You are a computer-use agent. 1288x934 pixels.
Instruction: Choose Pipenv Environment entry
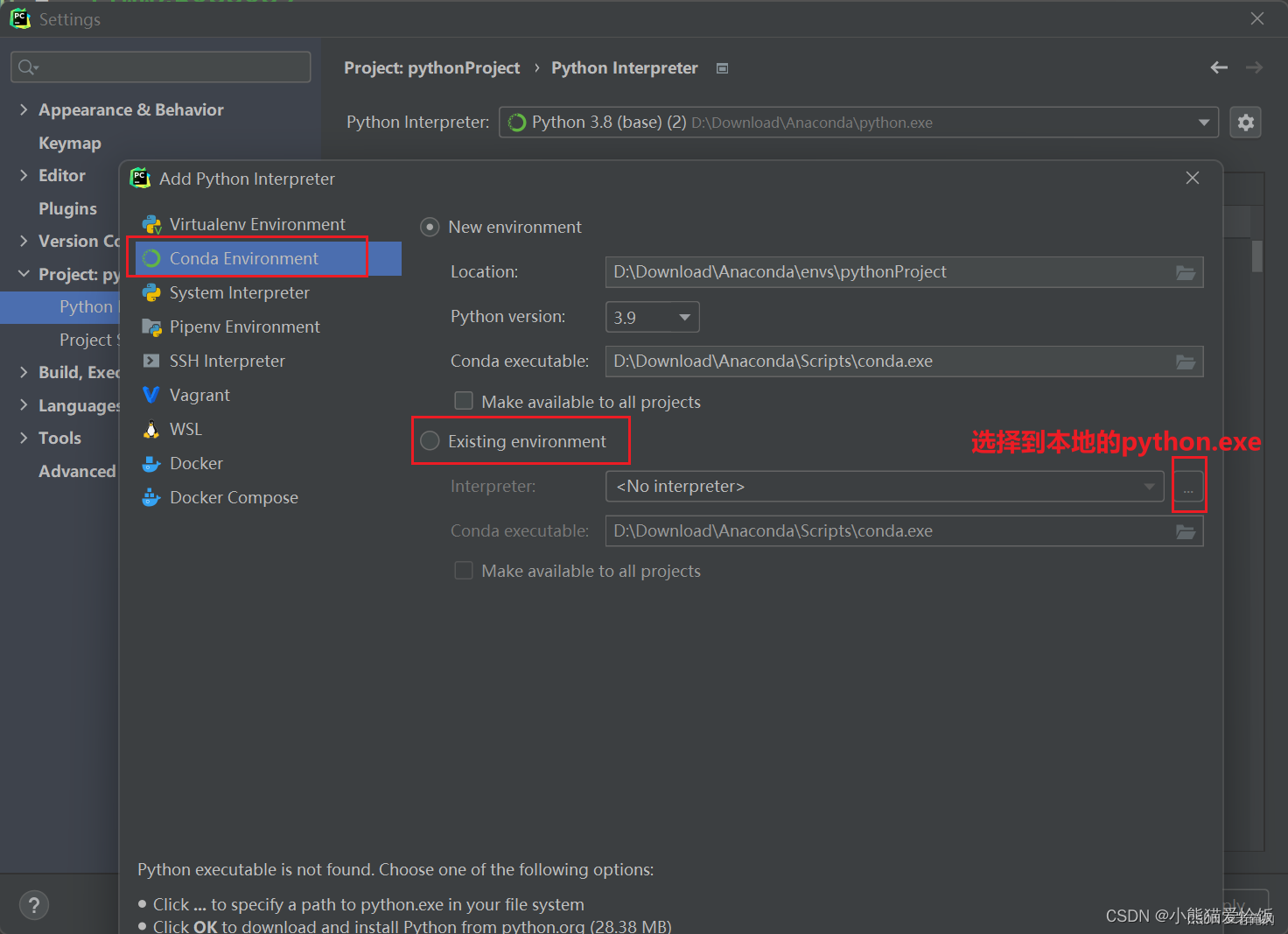pos(244,327)
